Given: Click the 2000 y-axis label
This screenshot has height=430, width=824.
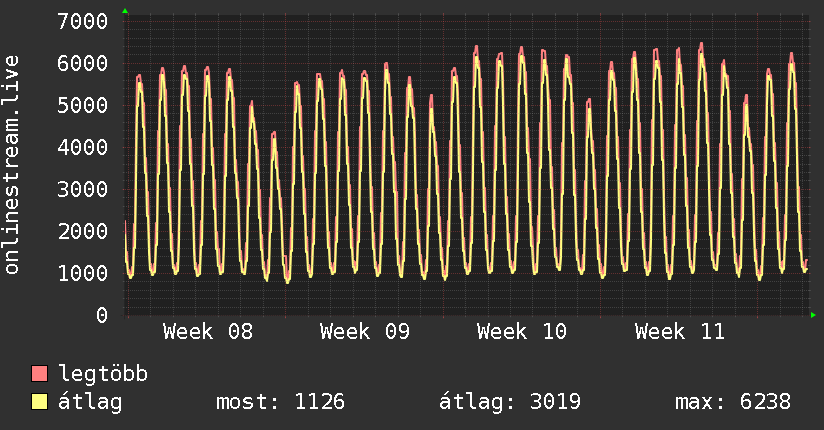Looking at the screenshot, I should click(x=83, y=231).
